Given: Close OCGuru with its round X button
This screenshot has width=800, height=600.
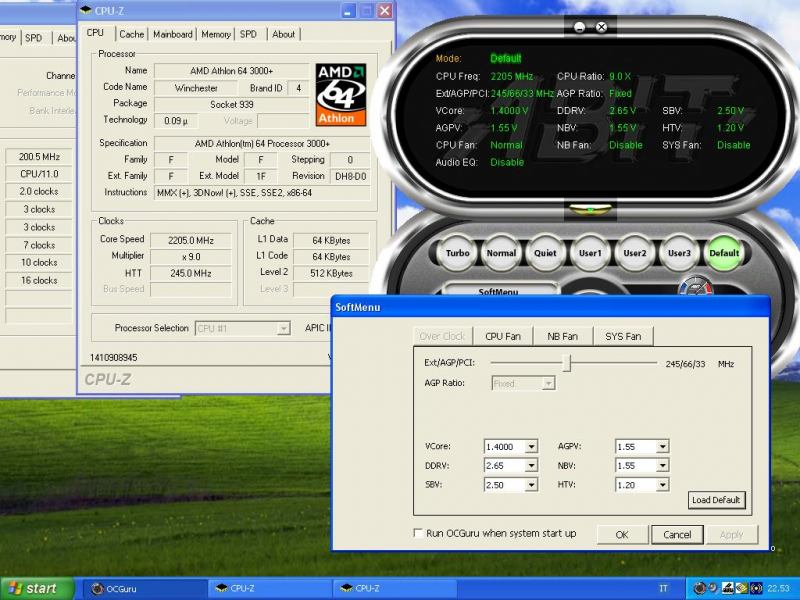Looking at the screenshot, I should tap(602, 27).
